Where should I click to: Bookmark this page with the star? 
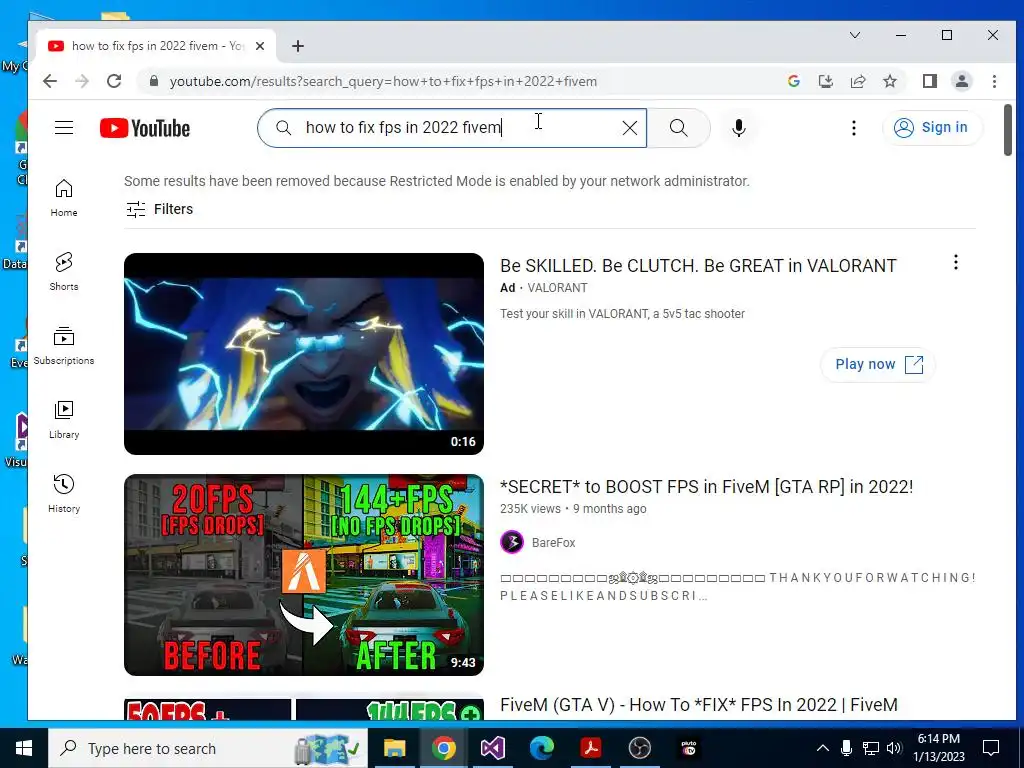(x=889, y=81)
